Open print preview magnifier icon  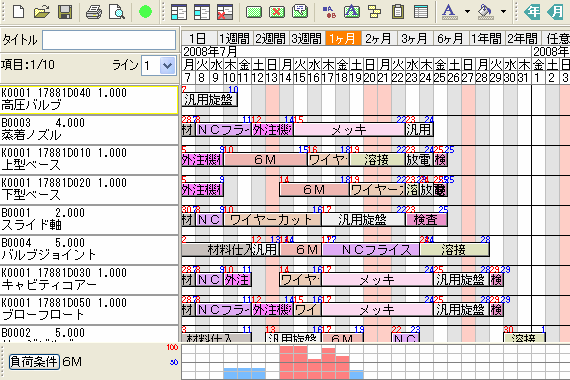[117, 12]
